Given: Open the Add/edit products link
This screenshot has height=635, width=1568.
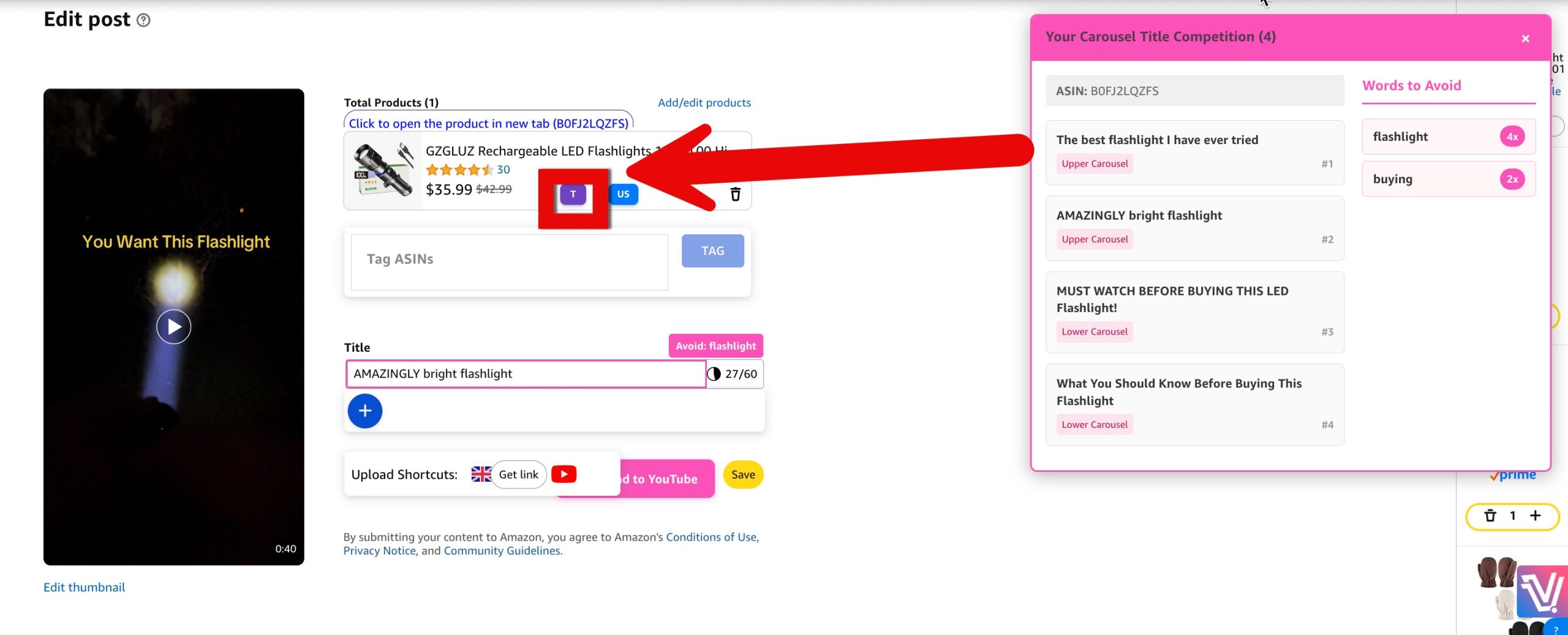Looking at the screenshot, I should (x=704, y=102).
